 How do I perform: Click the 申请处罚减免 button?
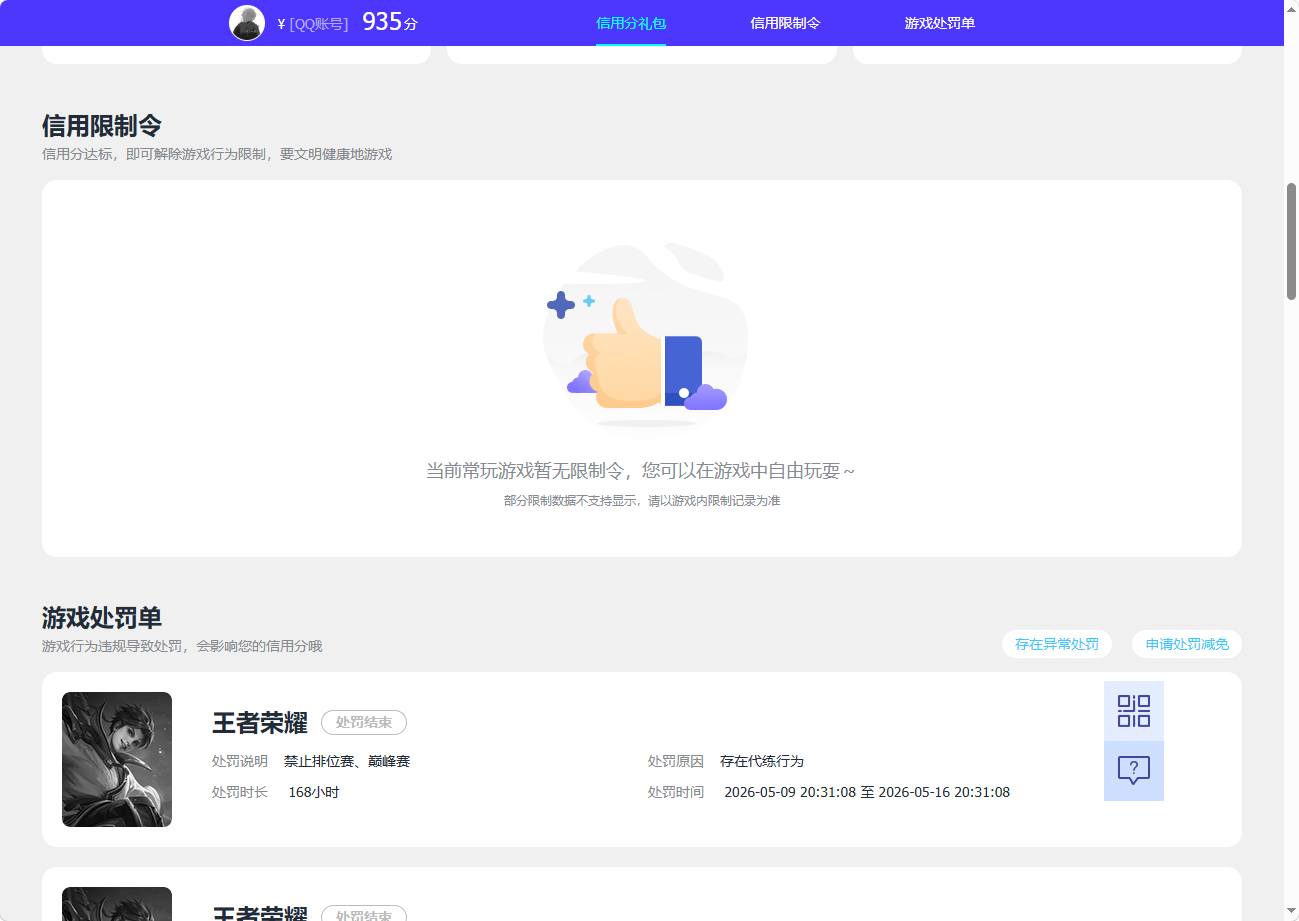click(1187, 644)
